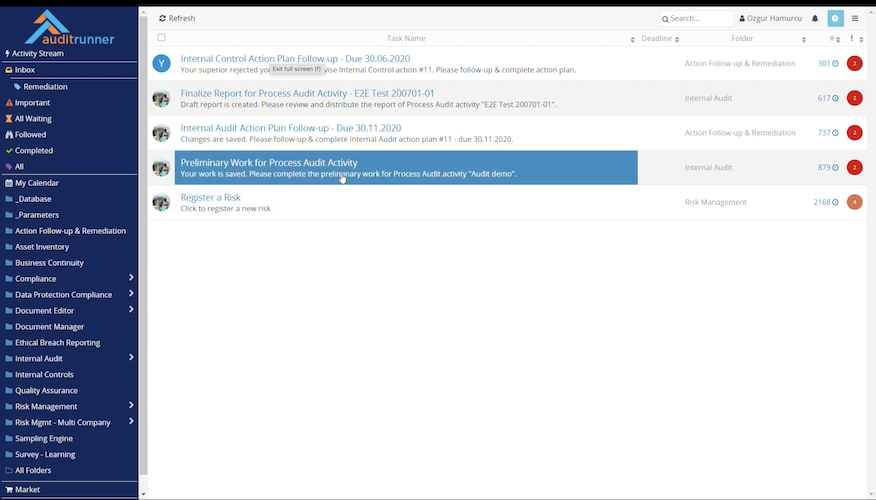The height and width of the screenshot is (500, 876).
Task: Click orange priority badge on row 2168
Action: 854,202
